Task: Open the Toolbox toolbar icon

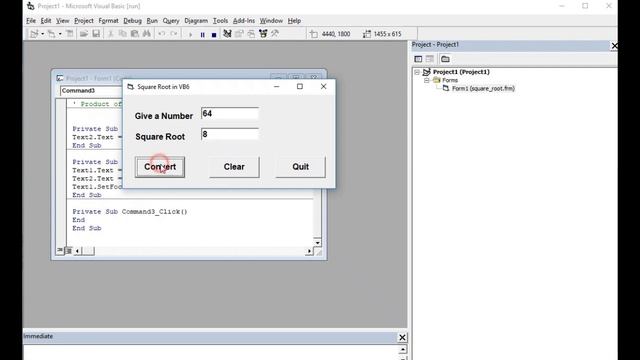Action: 275,34
